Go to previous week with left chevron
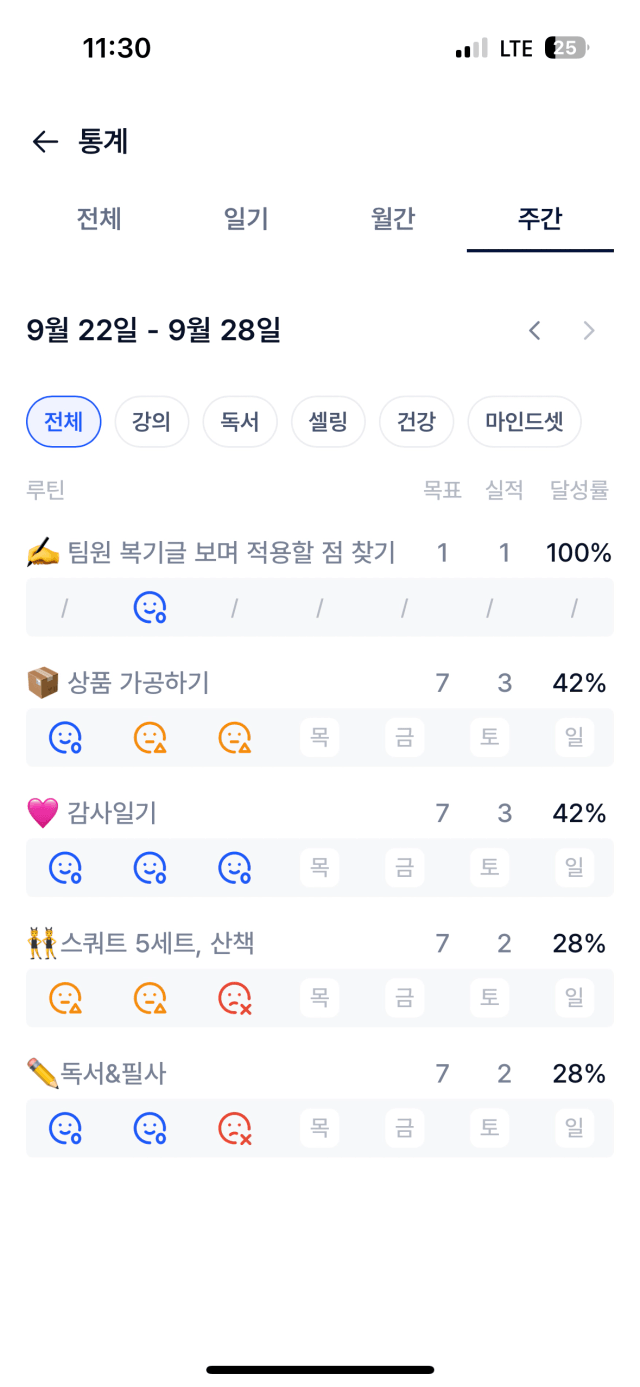Viewport: 640px width, 1387px height. pos(535,330)
